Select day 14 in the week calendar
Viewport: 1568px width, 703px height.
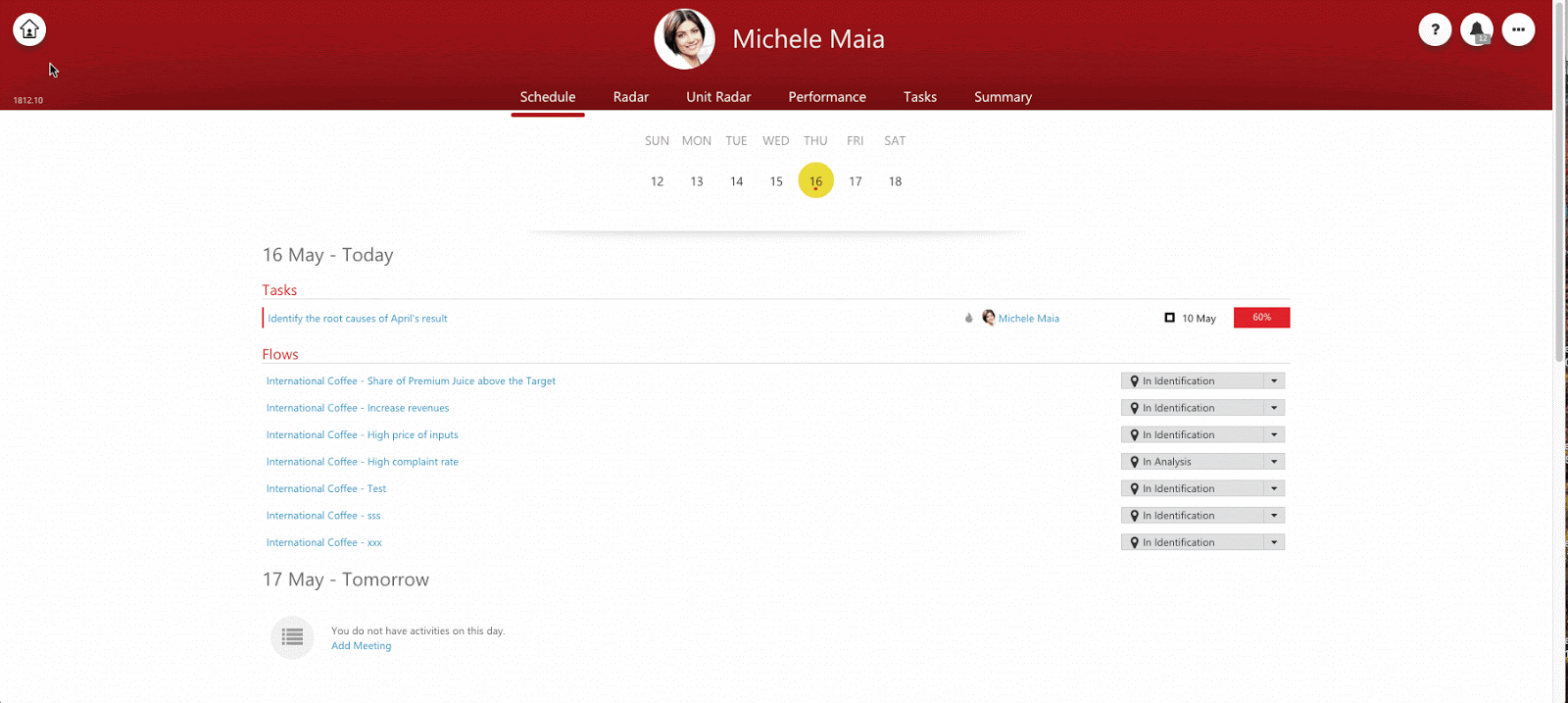point(736,181)
